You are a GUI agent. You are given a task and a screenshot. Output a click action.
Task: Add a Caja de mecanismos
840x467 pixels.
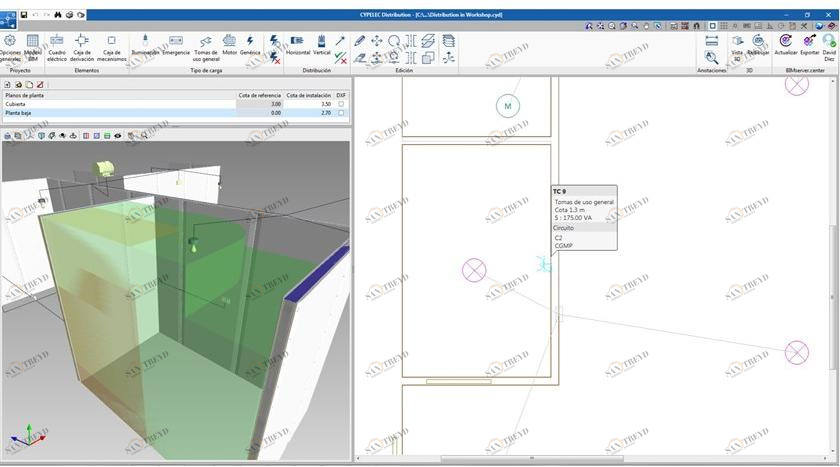[112, 46]
